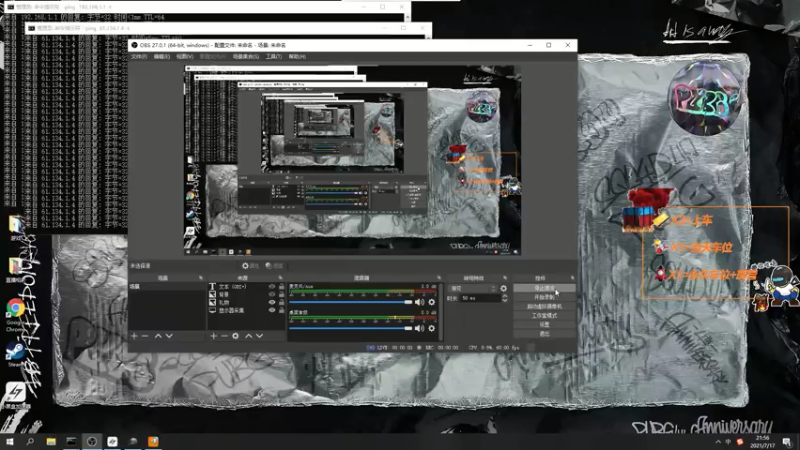The image size is (800, 450).
Task: Open the Windows Start menu
Action: [10, 441]
